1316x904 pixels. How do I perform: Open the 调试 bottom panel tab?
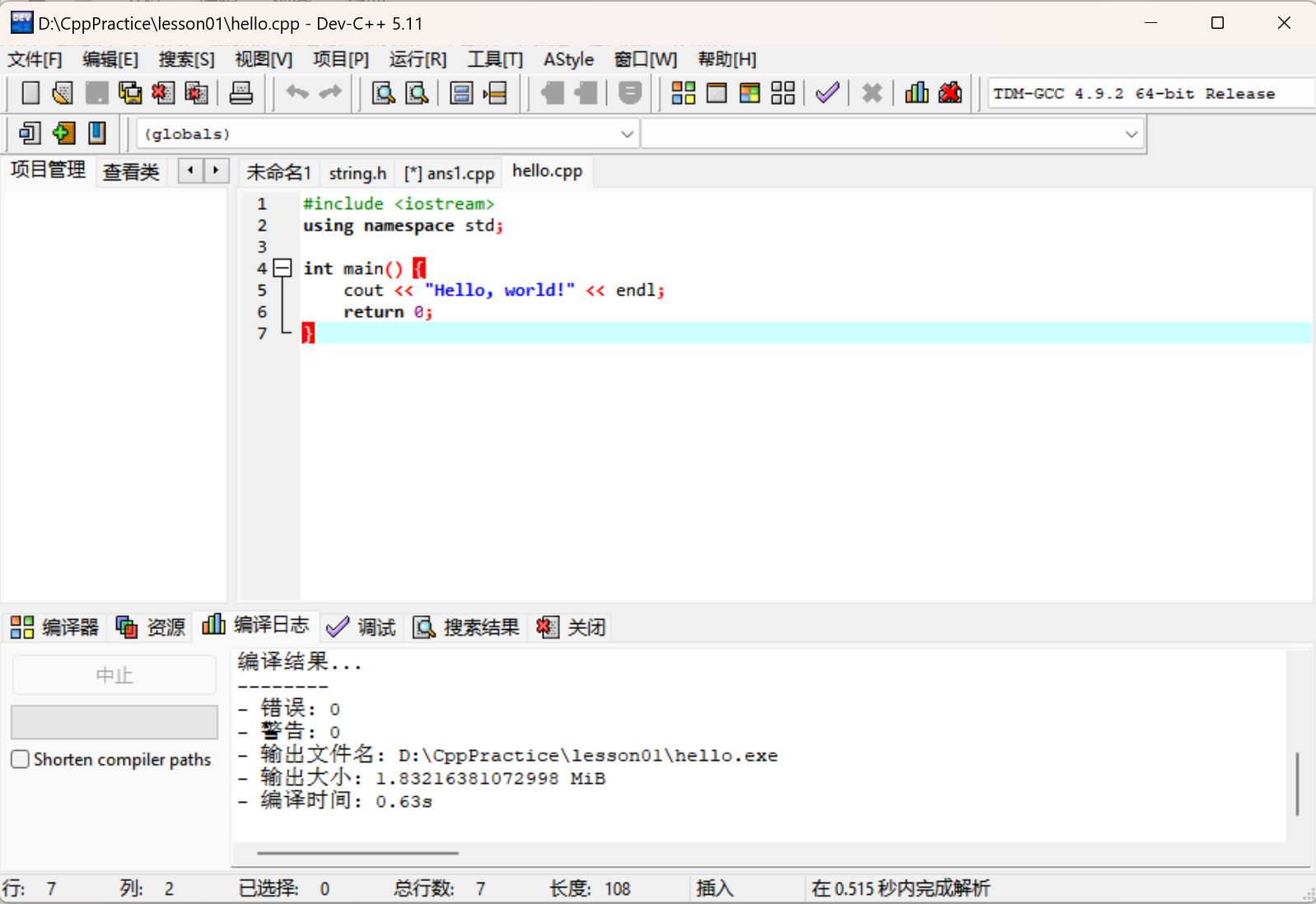point(362,627)
